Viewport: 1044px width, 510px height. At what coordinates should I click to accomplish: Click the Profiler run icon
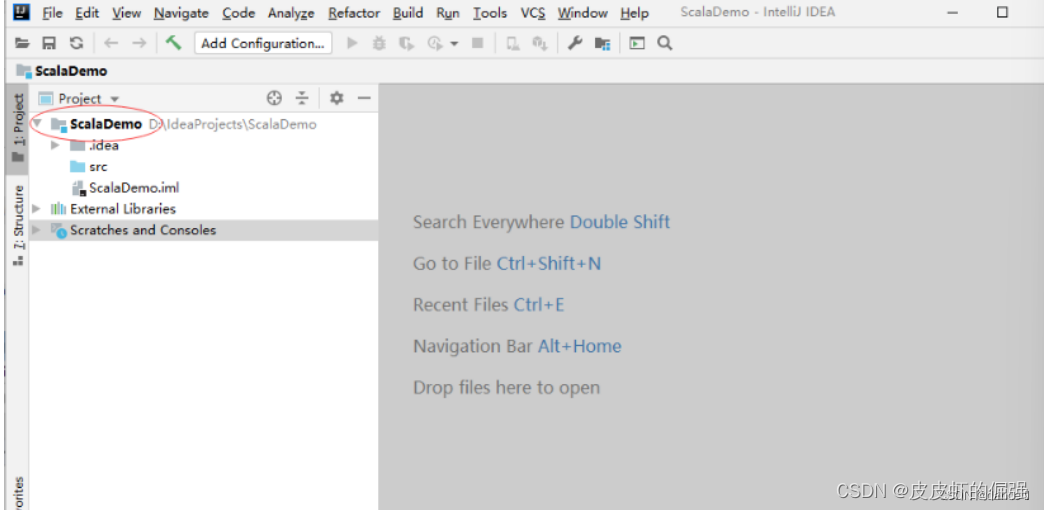coord(435,44)
